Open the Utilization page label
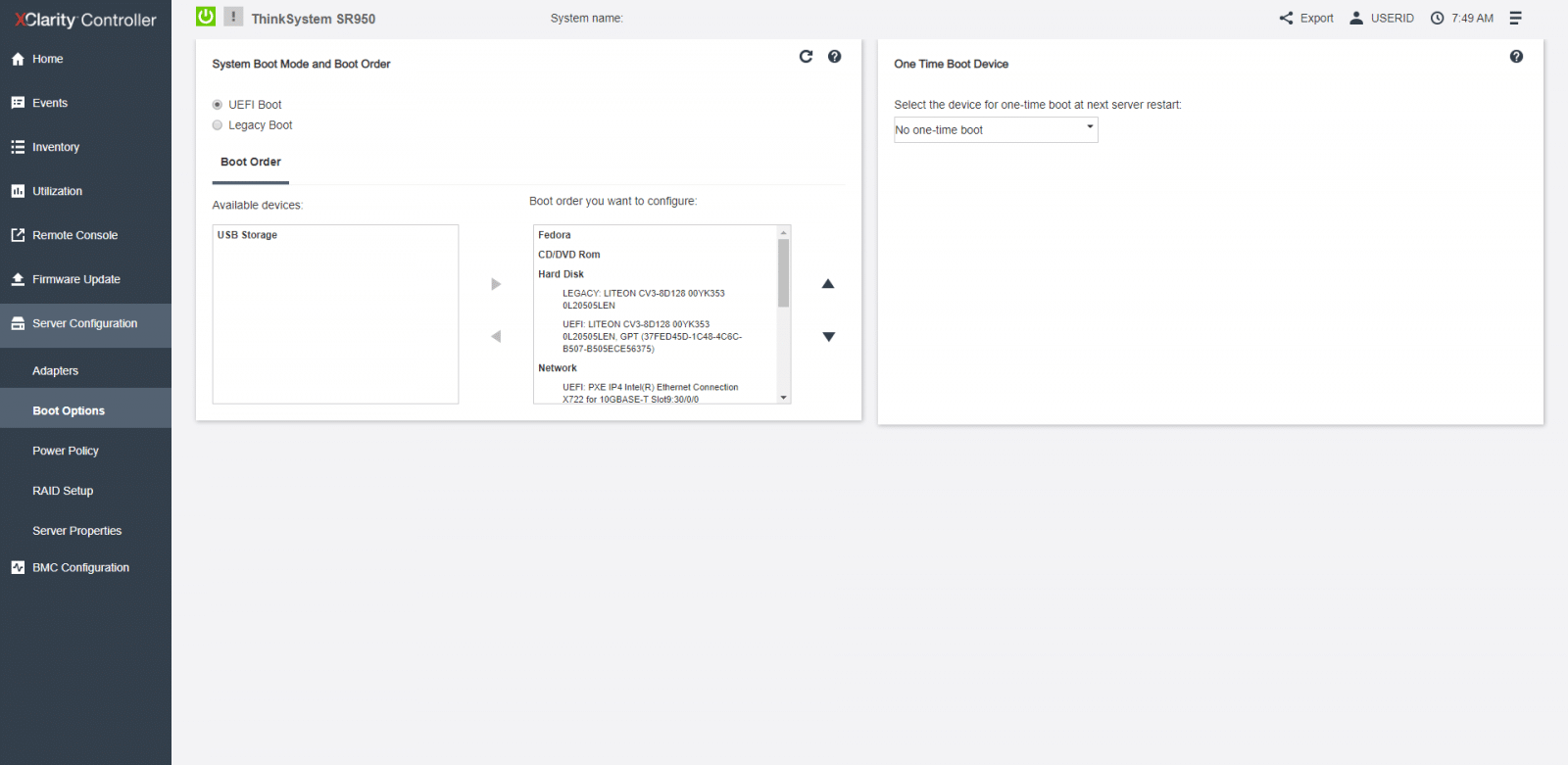Viewport: 1568px width, 765px height. [x=58, y=191]
